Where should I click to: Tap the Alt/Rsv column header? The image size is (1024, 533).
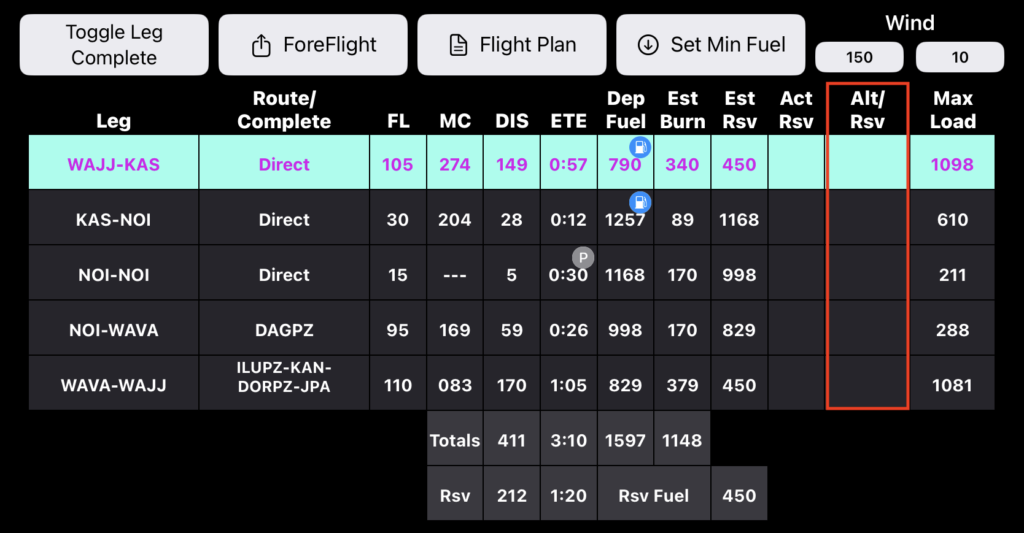tap(867, 110)
